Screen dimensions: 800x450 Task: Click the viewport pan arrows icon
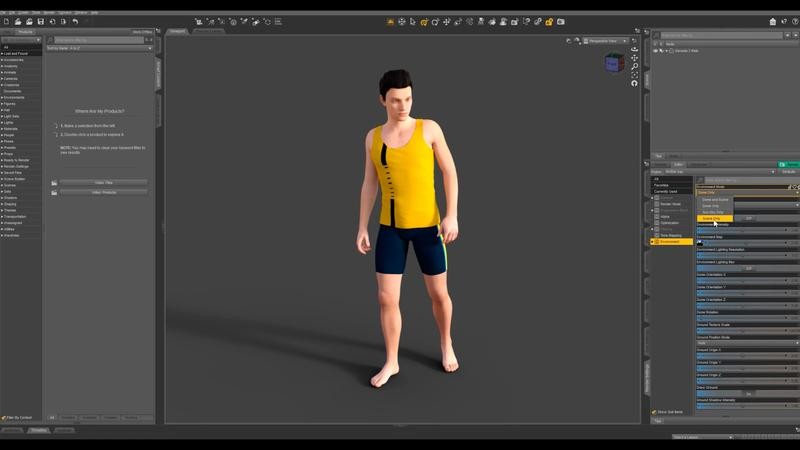[634, 58]
